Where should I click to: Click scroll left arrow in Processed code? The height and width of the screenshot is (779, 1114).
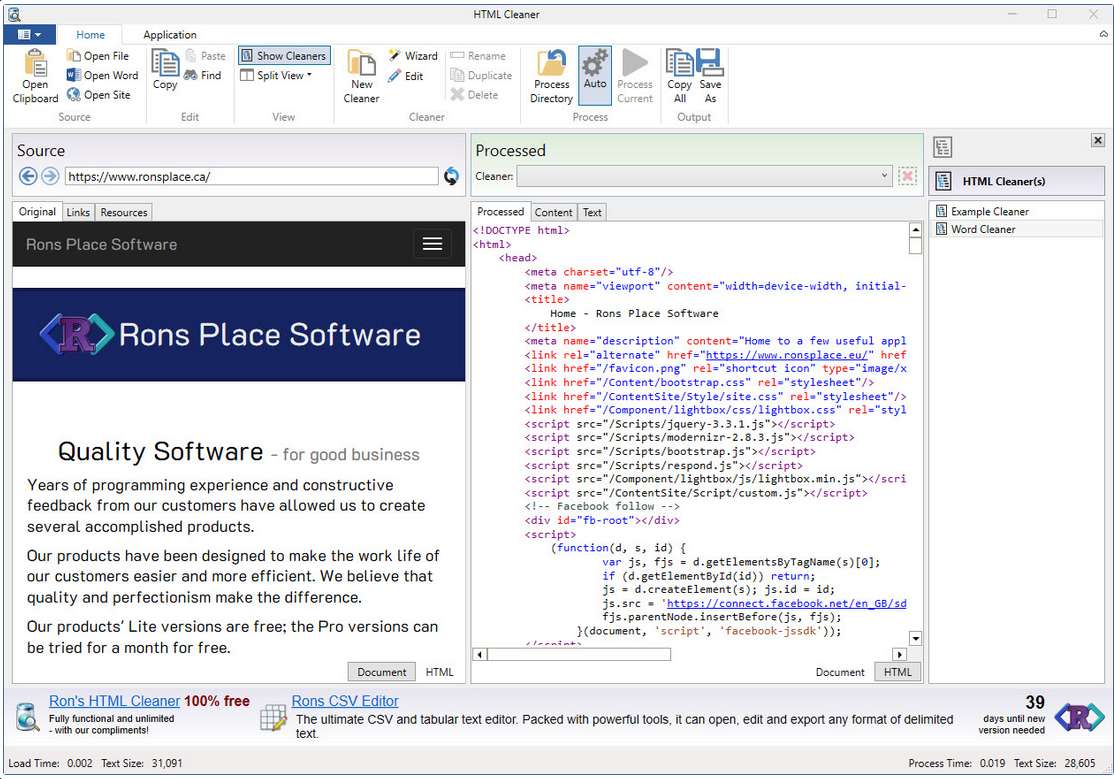480,654
